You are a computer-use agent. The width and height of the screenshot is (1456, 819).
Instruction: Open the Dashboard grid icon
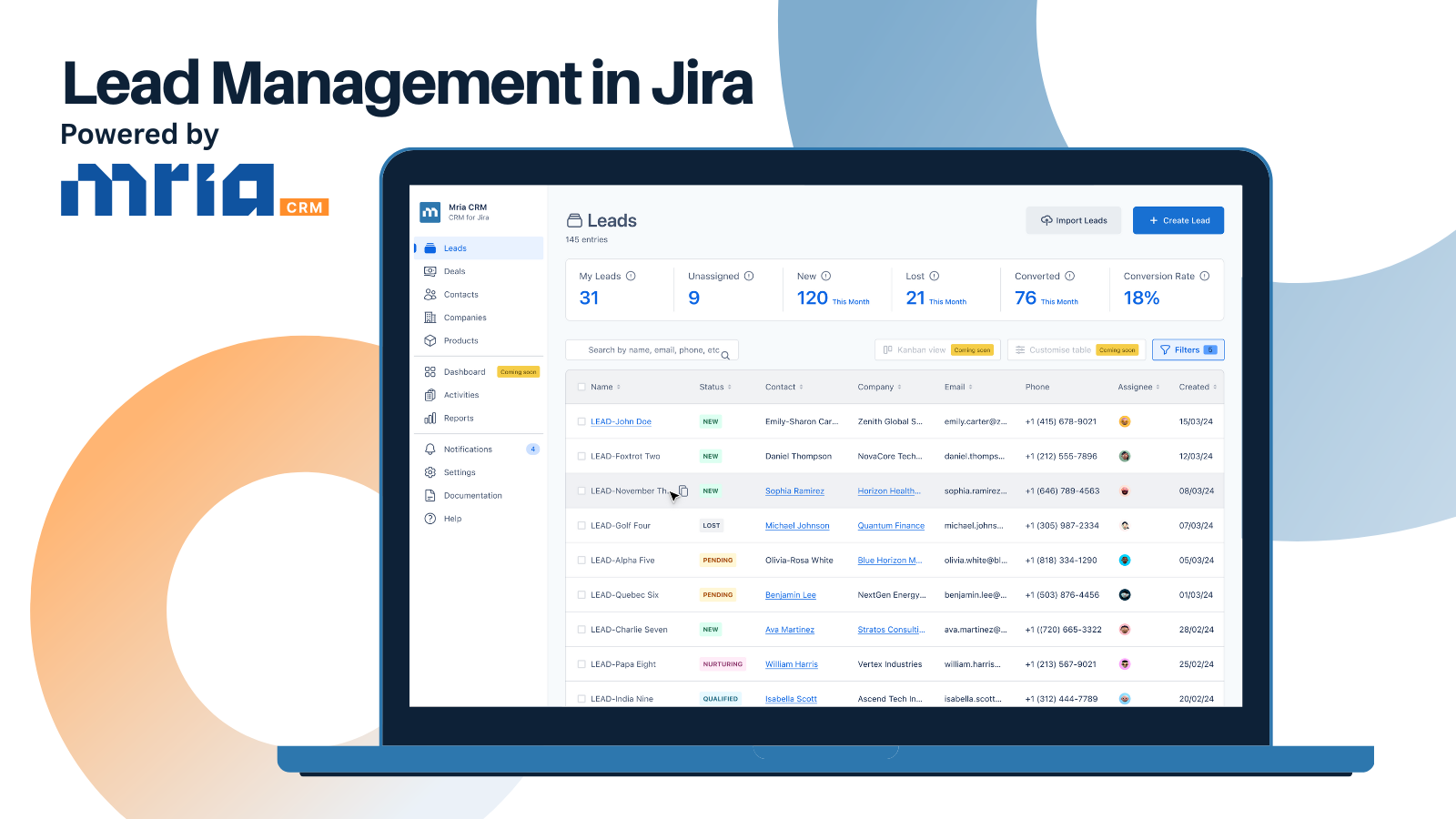tap(430, 372)
